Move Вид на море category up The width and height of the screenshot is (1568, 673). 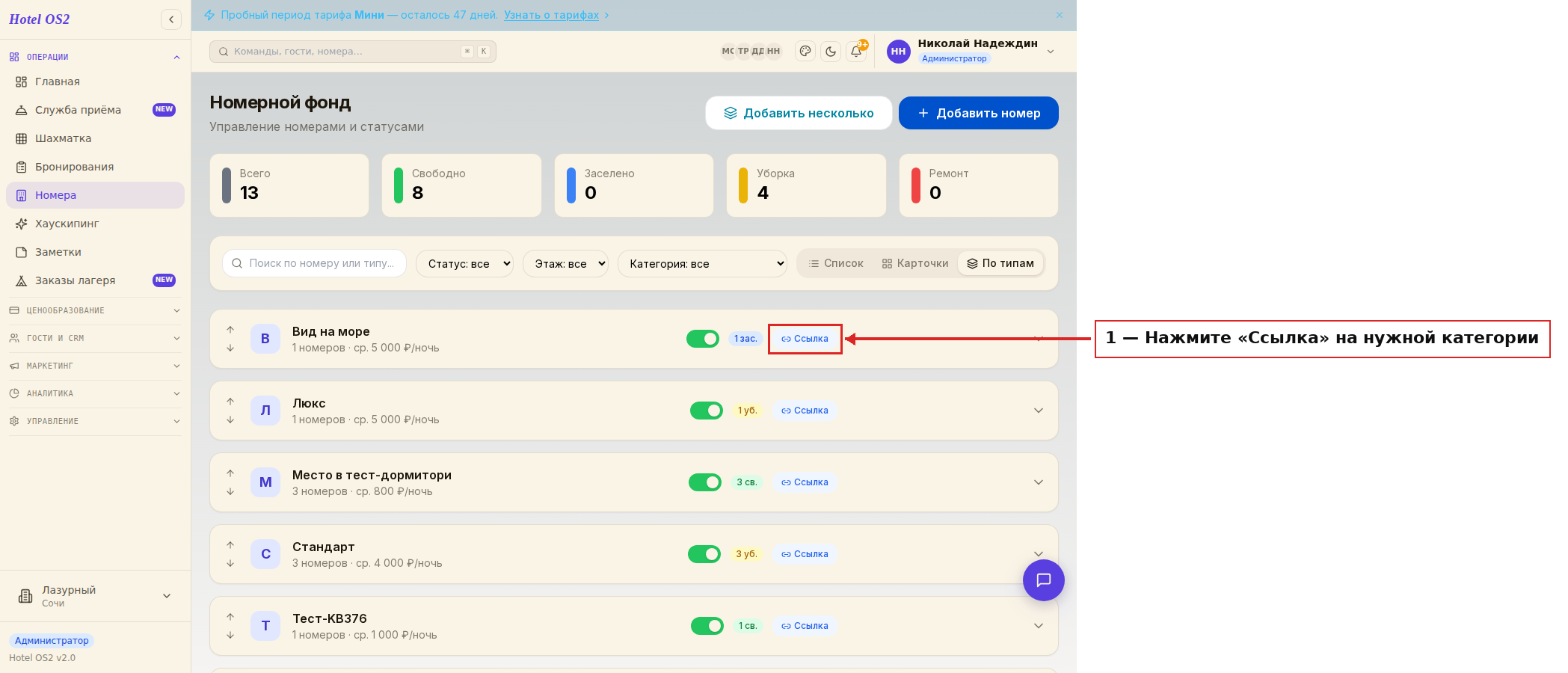tap(230, 330)
